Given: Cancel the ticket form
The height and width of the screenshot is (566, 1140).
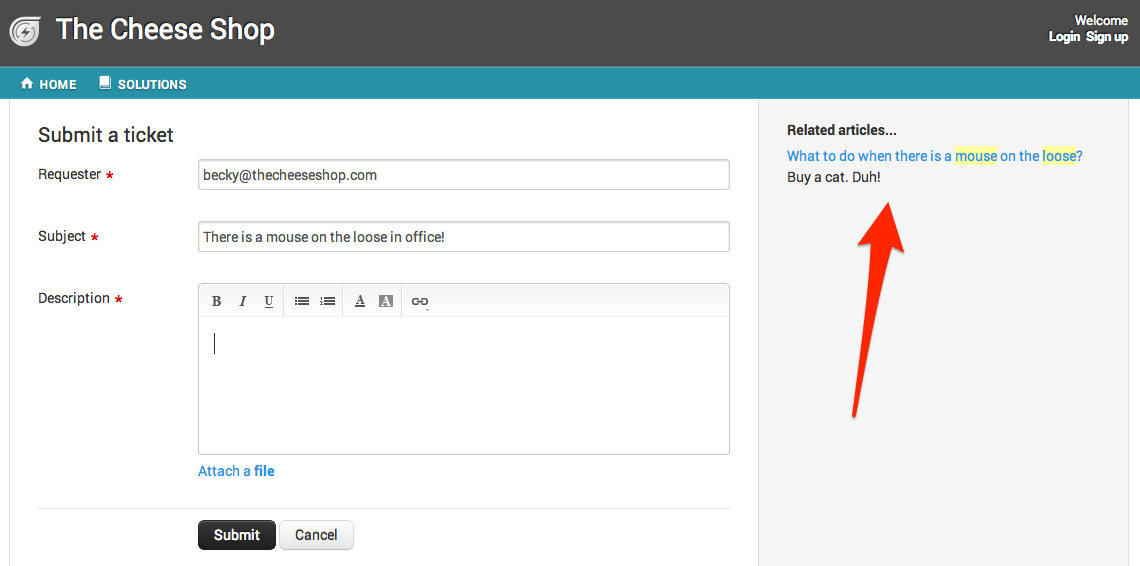Looking at the screenshot, I should tap(316, 535).
